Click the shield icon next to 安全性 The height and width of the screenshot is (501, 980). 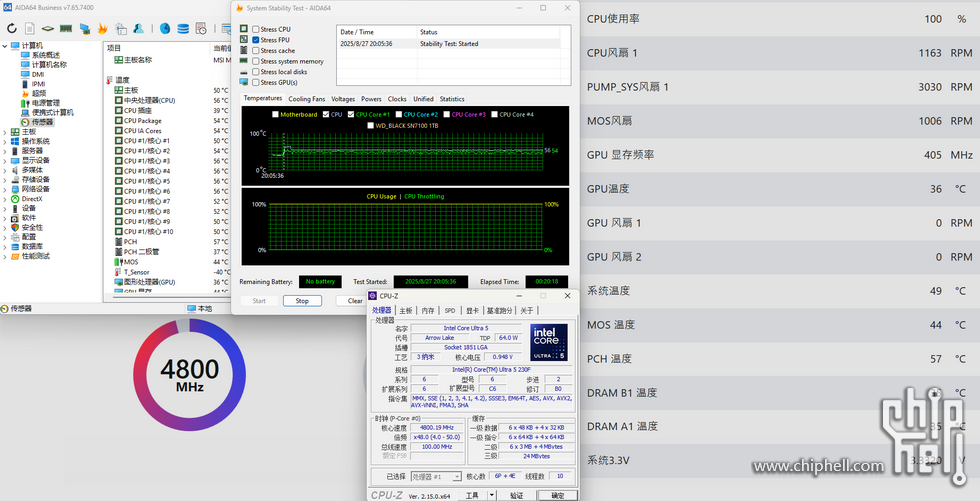pos(15,227)
